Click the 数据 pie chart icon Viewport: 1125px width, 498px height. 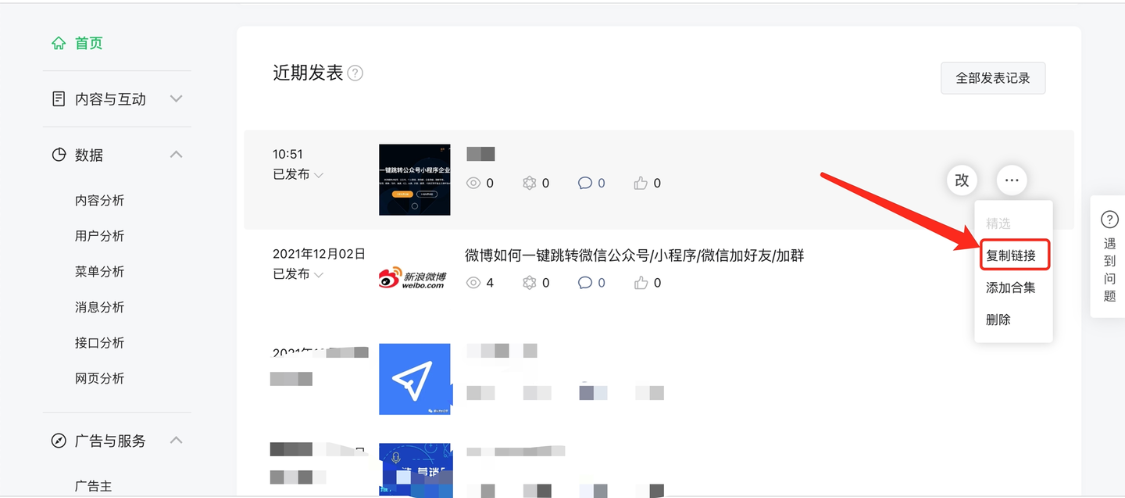point(59,154)
